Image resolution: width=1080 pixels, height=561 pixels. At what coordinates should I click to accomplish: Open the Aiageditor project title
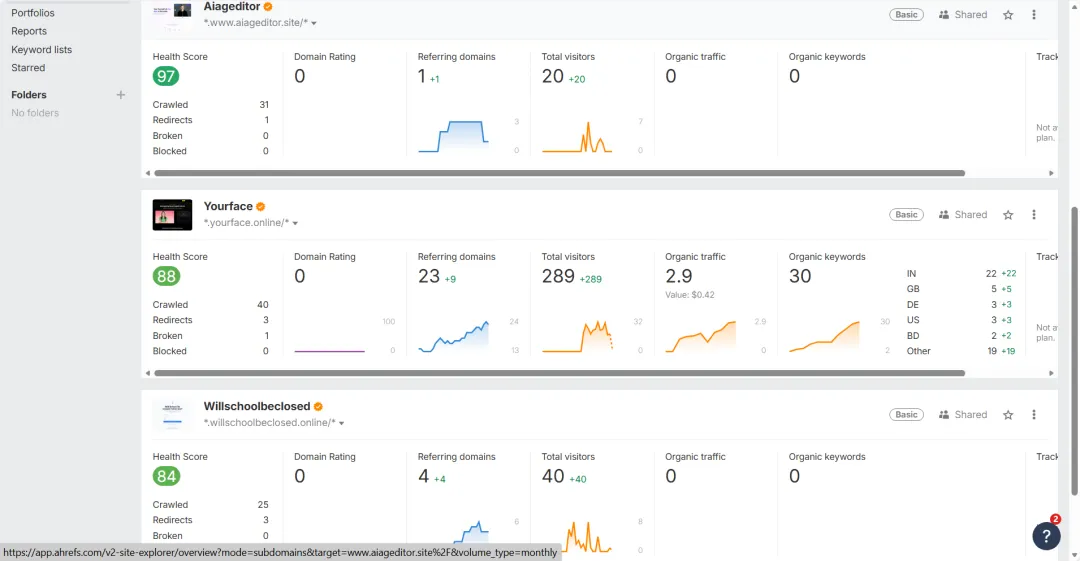click(231, 6)
